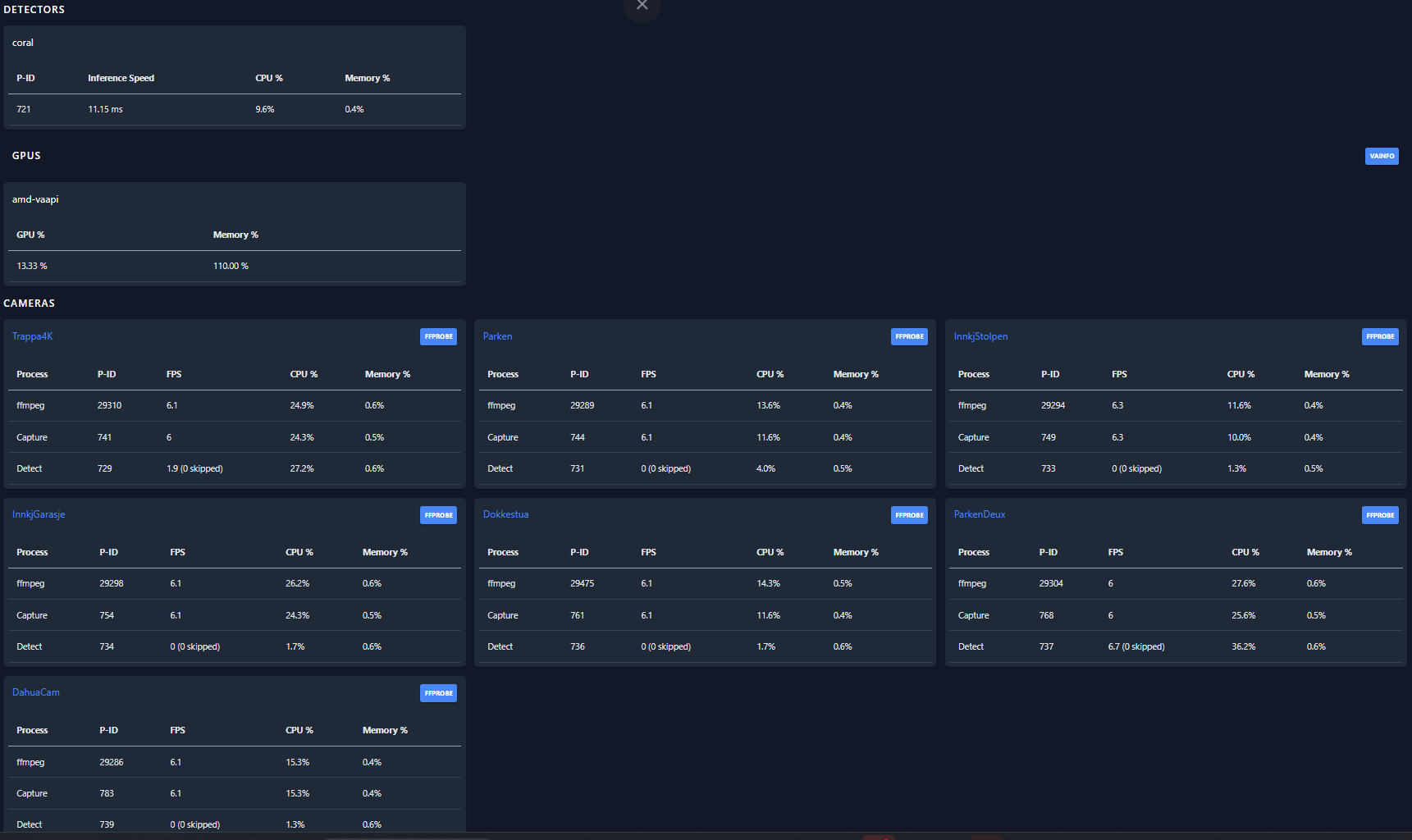Viewport: 1412px width, 840px height.
Task: Run FFPROBE for the DahuaCam camera
Action: [x=438, y=693]
